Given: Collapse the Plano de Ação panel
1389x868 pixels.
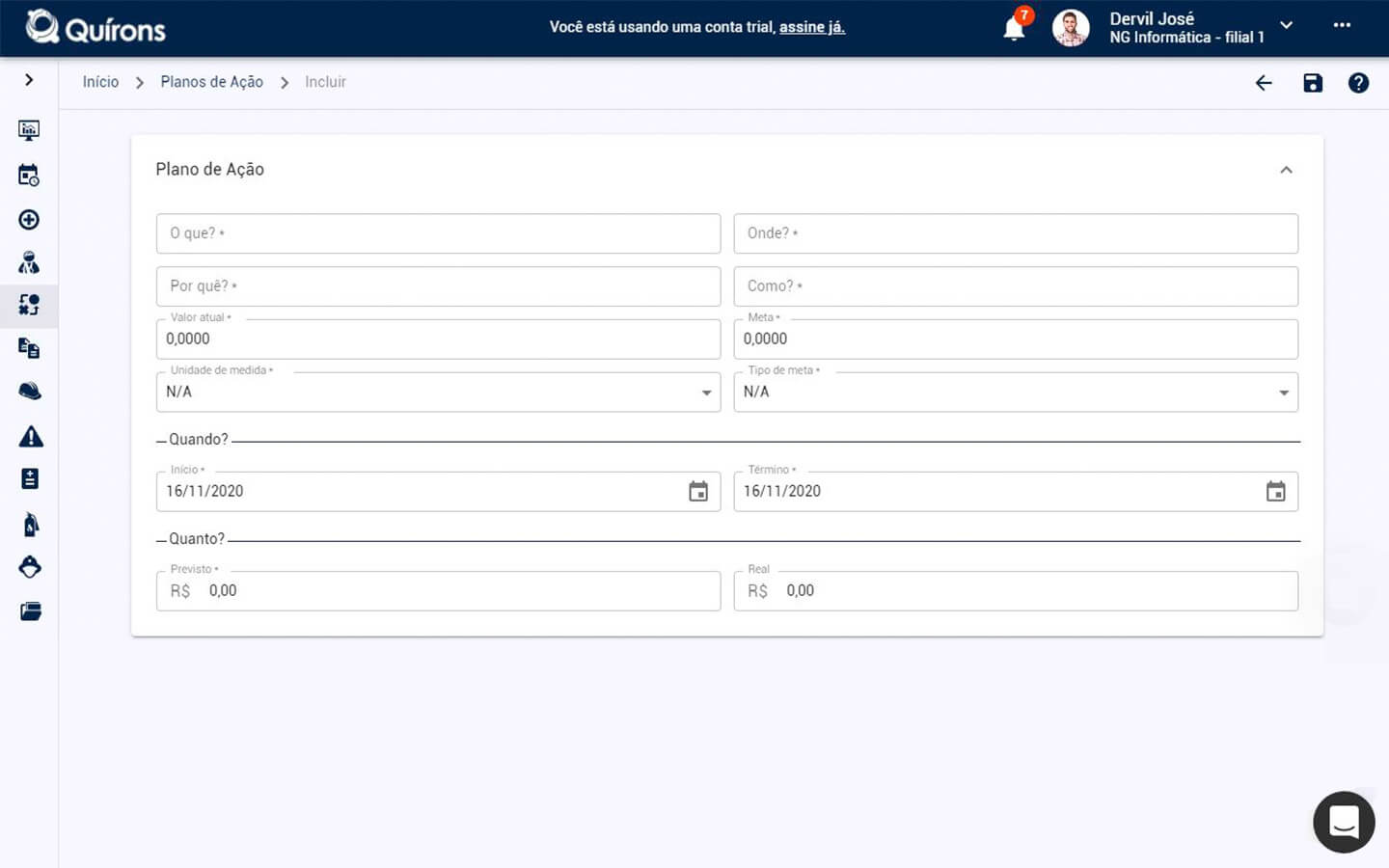Looking at the screenshot, I should click(1286, 170).
